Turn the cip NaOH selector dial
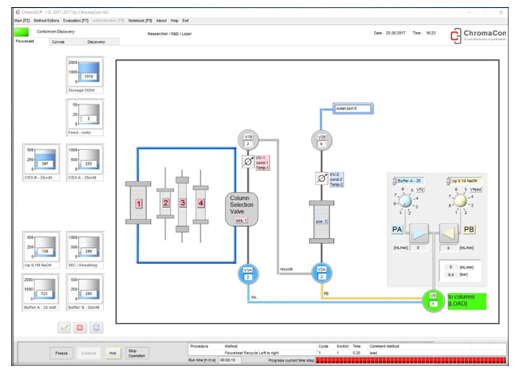 click(x=461, y=201)
